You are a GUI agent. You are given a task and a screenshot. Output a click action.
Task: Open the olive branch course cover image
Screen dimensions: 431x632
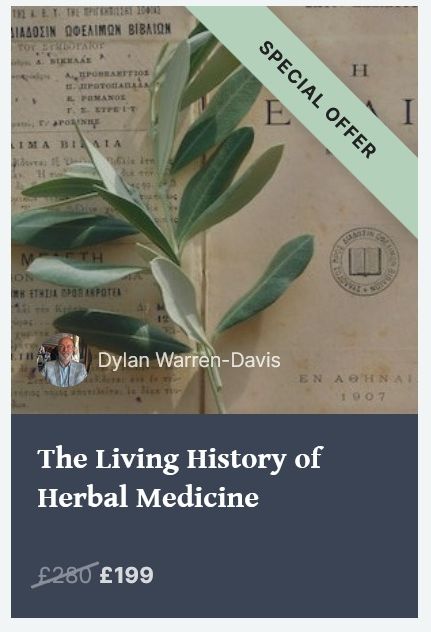pyautogui.click(x=214, y=210)
